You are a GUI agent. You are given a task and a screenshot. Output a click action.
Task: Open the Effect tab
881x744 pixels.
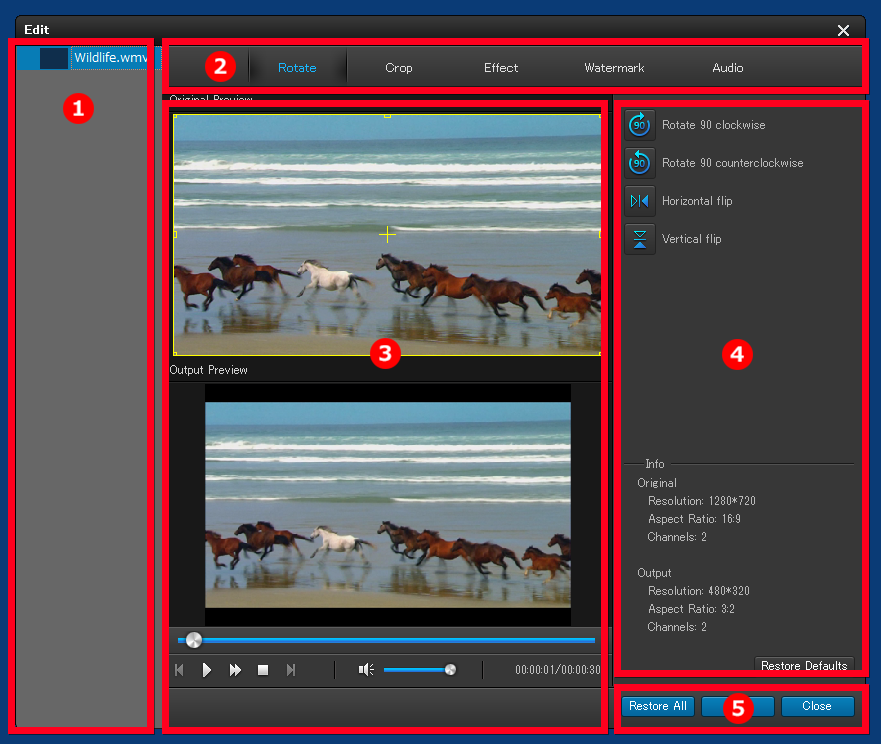[500, 68]
